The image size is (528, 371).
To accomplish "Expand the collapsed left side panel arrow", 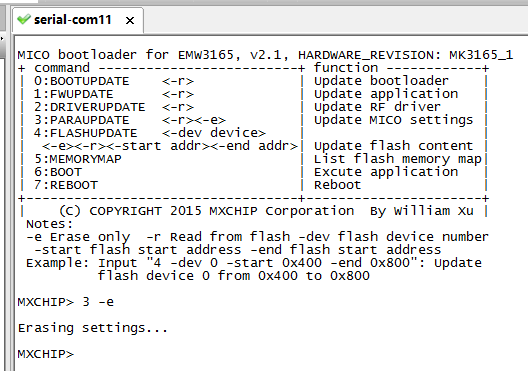I will (x=2, y=38).
